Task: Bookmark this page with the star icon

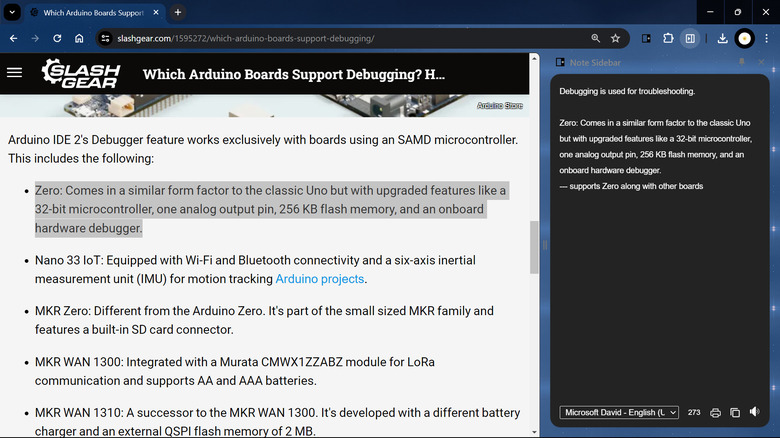Action: (616, 38)
